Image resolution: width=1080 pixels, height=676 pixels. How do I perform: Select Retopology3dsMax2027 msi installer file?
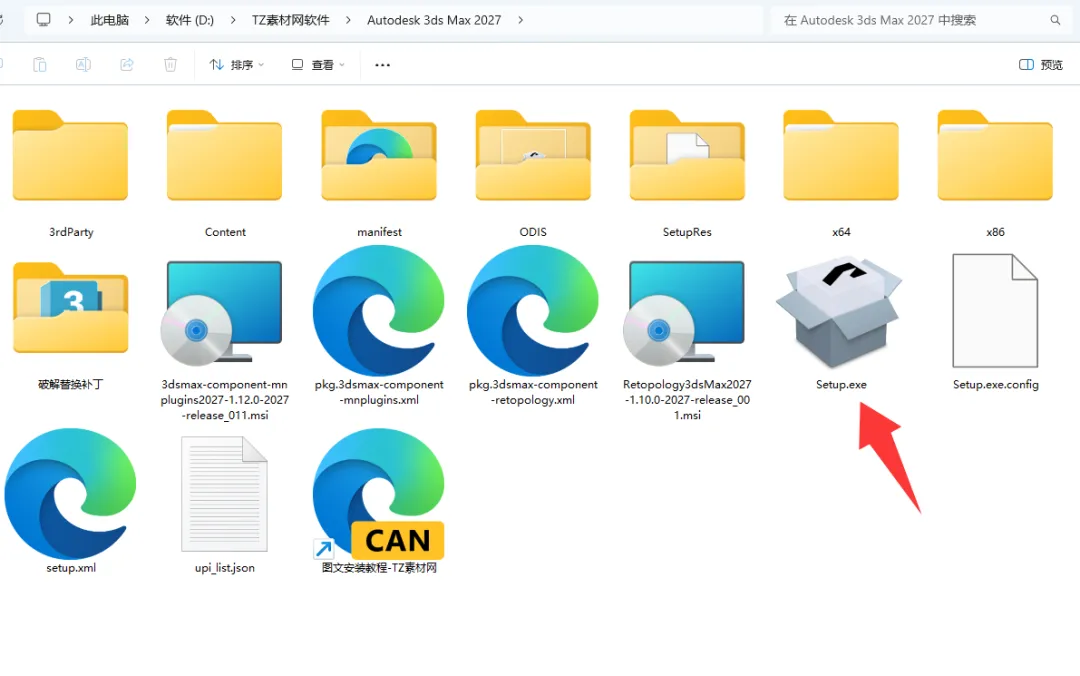[x=684, y=313]
